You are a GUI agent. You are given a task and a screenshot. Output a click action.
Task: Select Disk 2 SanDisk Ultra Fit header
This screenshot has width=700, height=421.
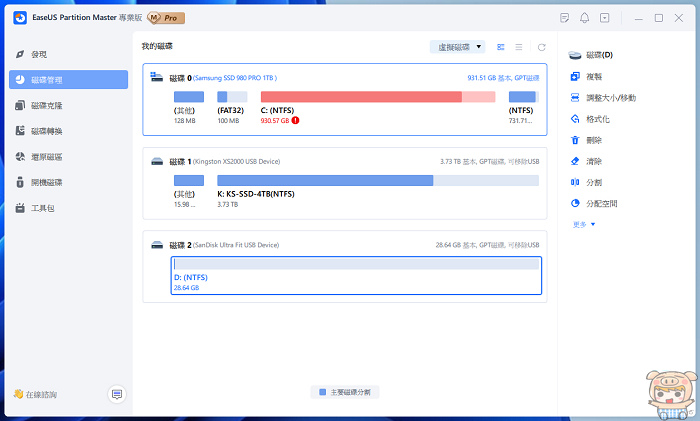(224, 245)
